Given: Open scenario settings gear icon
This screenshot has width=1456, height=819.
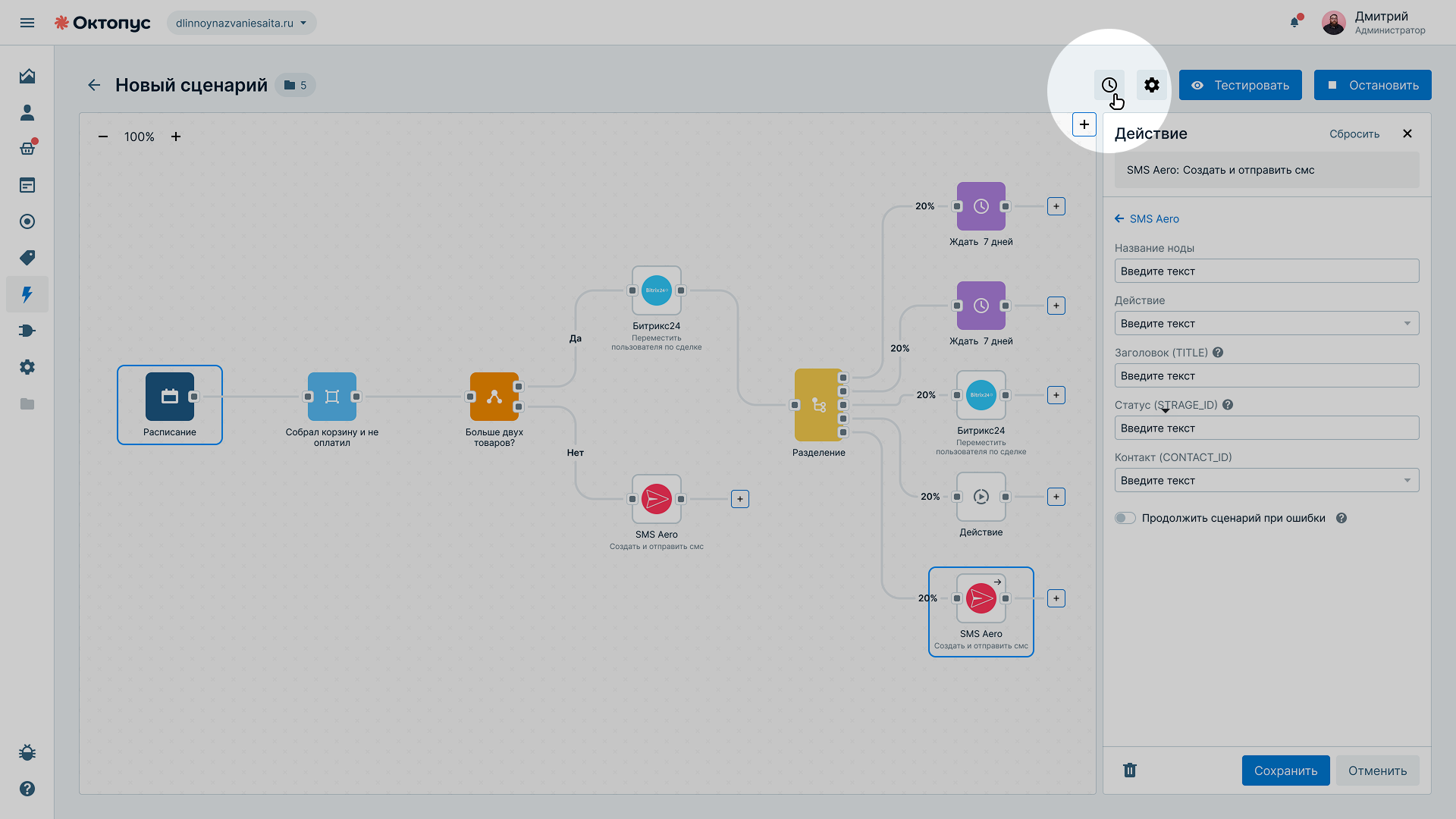Looking at the screenshot, I should 1151,85.
